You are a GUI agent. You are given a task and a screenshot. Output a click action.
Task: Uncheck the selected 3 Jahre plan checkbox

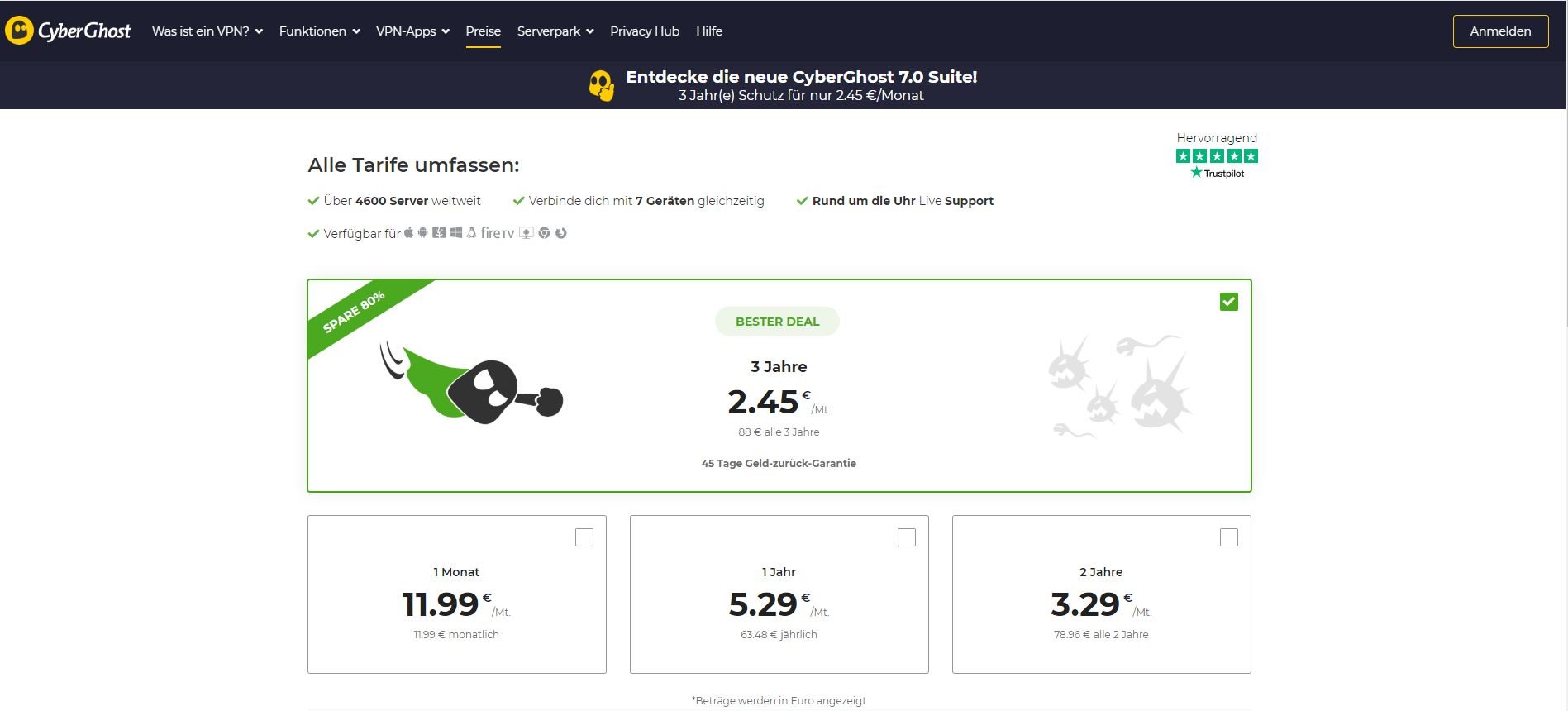pyautogui.click(x=1229, y=302)
